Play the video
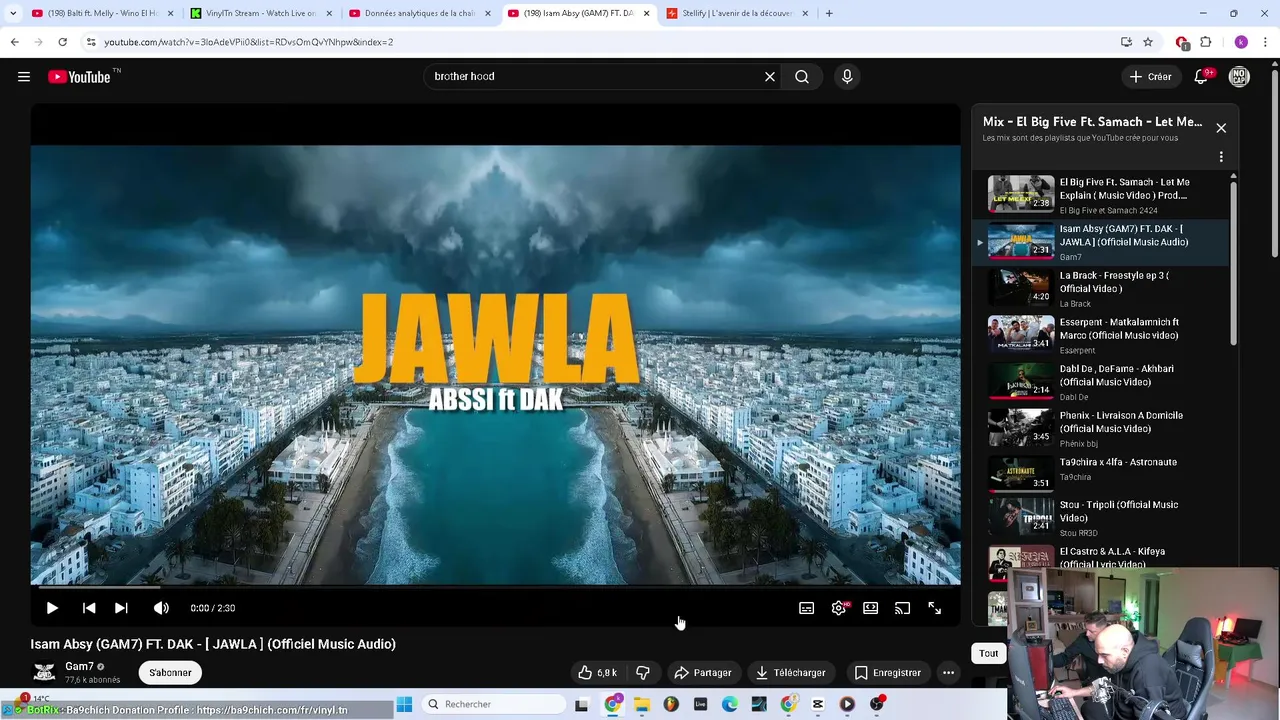 click(52, 608)
